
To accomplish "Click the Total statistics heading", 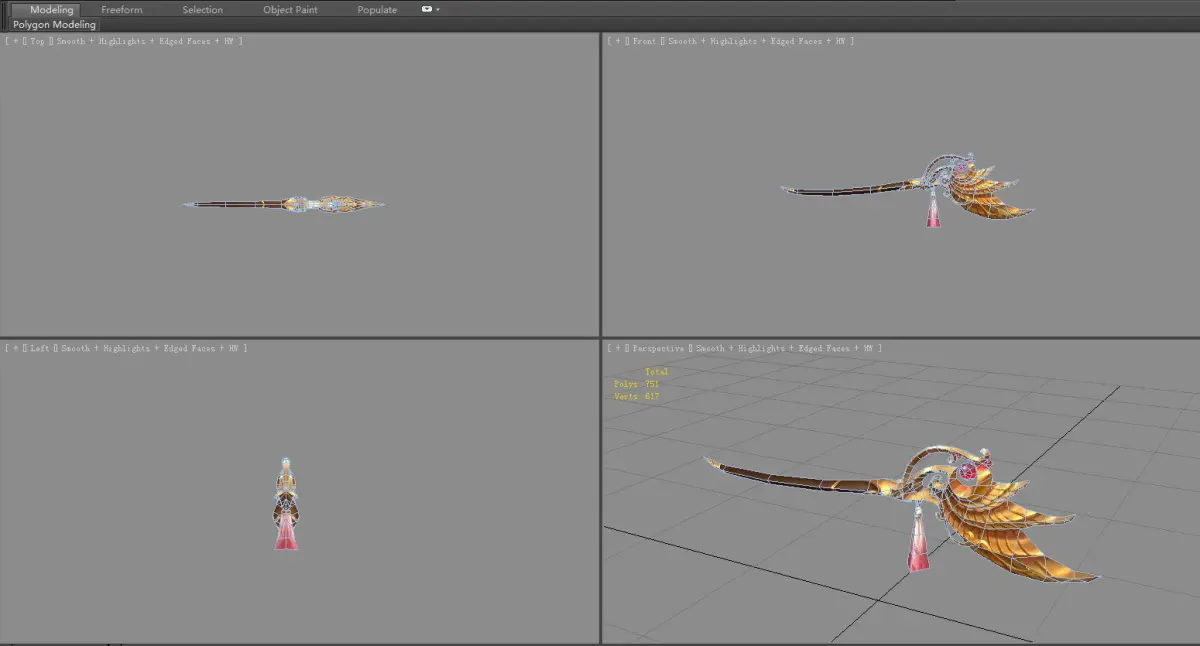I will click(x=656, y=372).
